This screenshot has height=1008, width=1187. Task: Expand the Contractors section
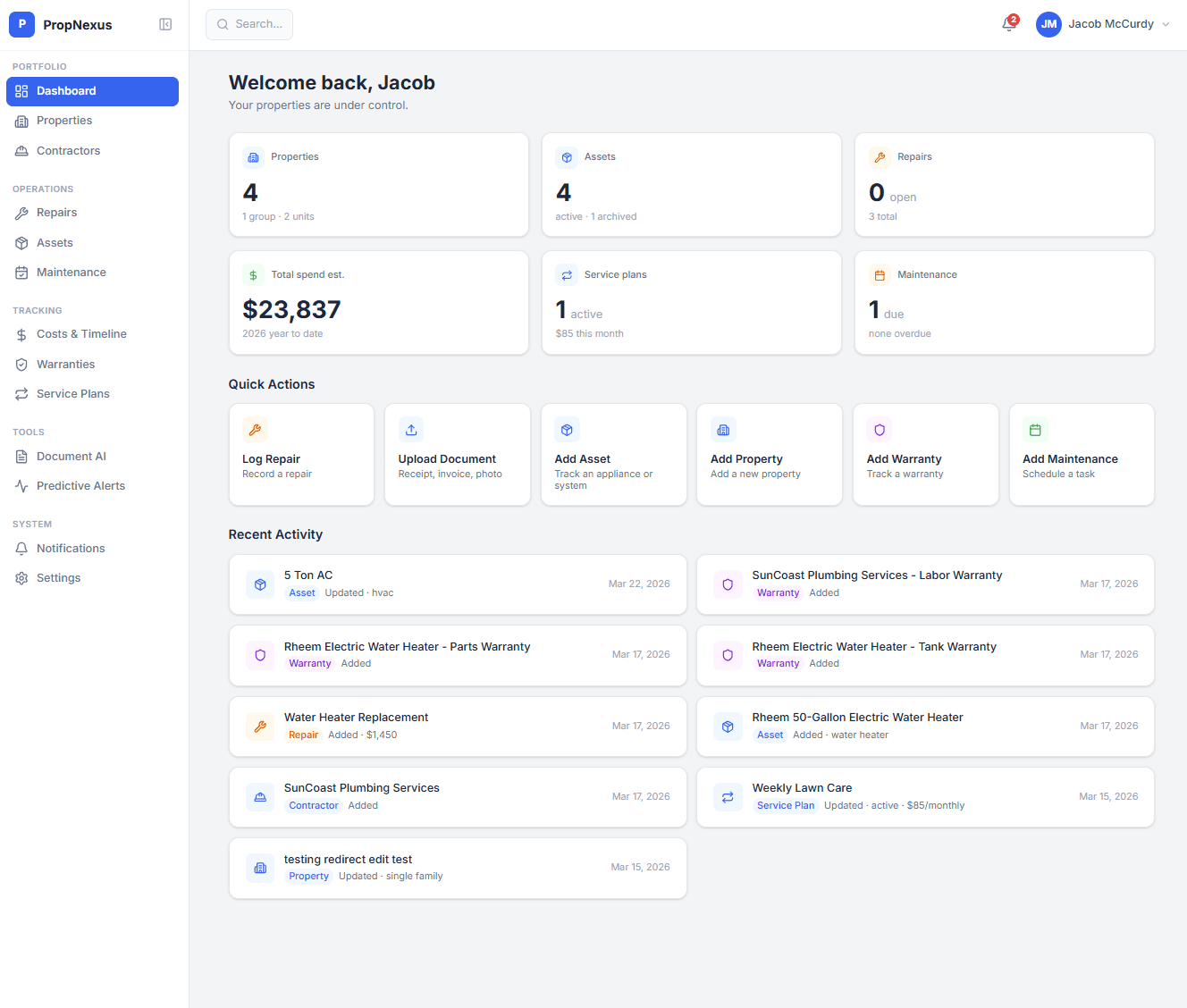point(67,150)
